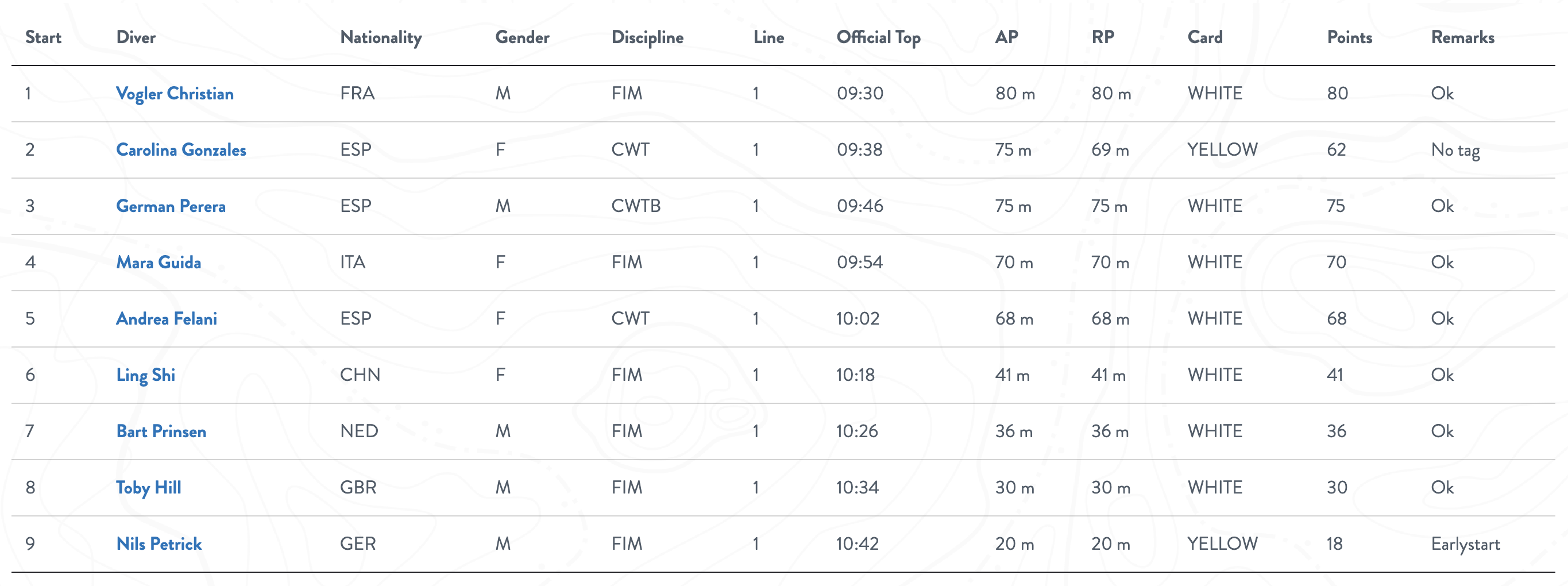The width and height of the screenshot is (1568, 586).
Task: Open Nils Petrick's diver profile
Action: coord(159,544)
